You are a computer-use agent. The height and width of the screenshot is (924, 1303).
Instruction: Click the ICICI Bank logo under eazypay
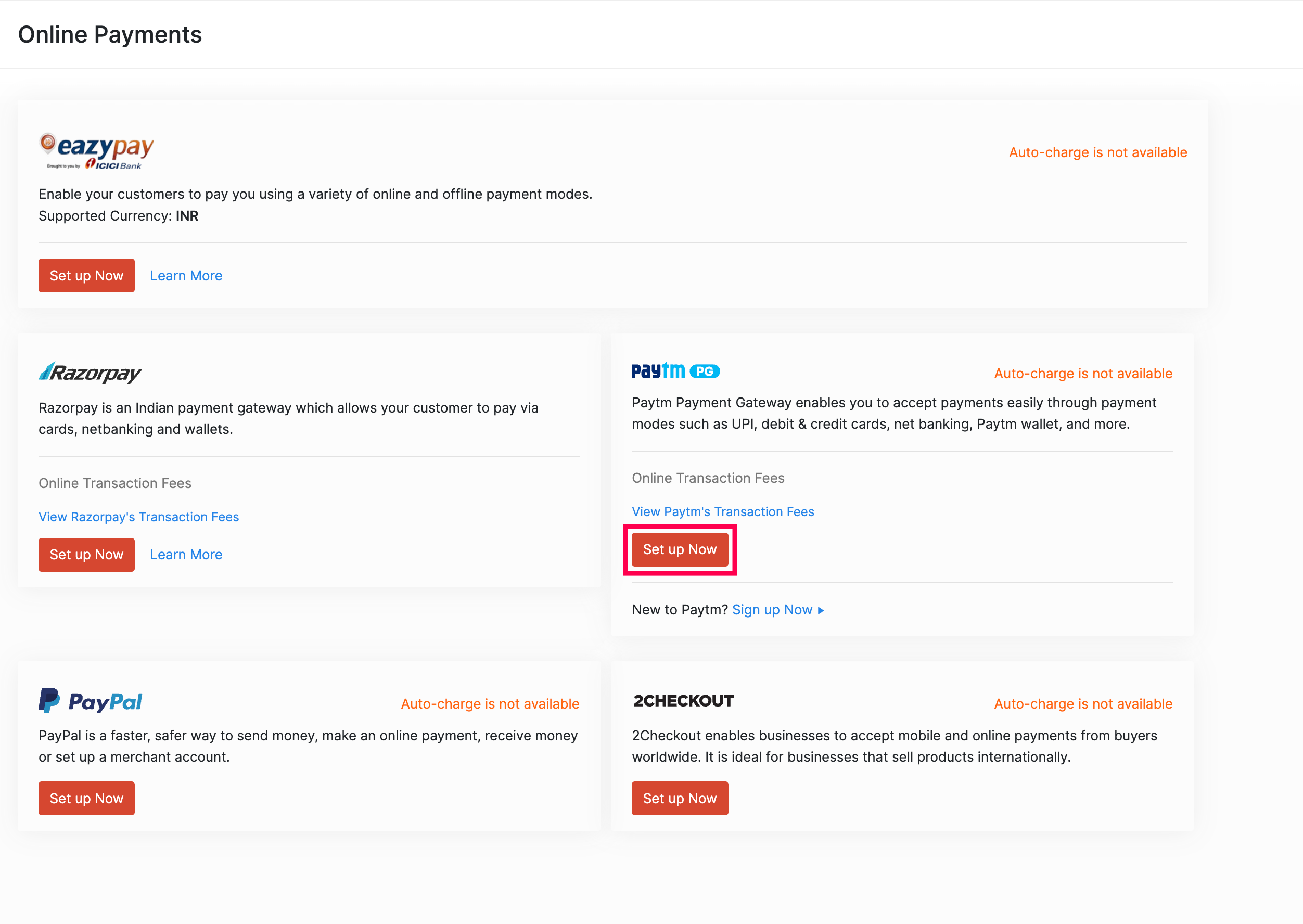114,166
